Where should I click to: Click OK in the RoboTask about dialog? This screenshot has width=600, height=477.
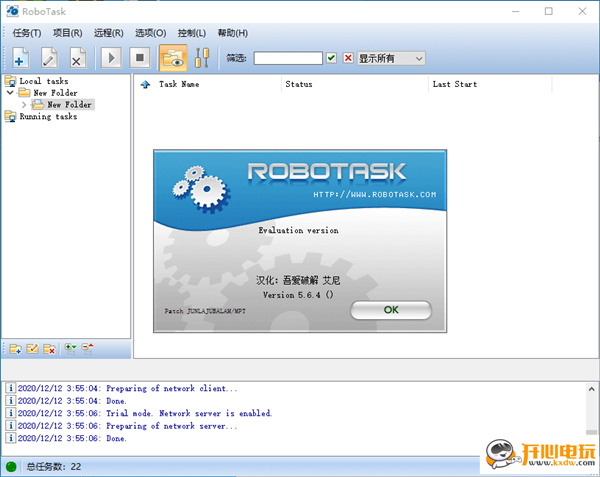tap(391, 310)
